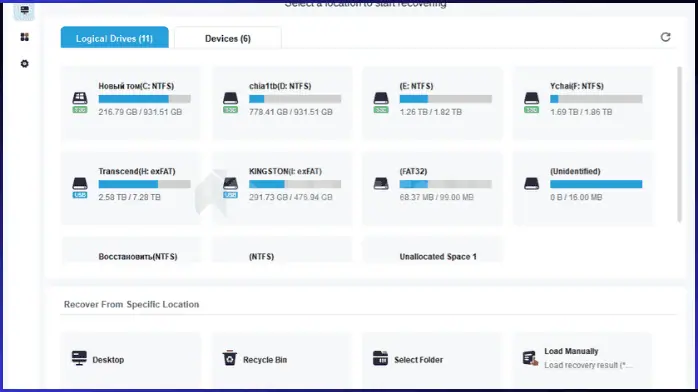Click the Windows drive icon for C: NTFS
This screenshot has width=698, height=392.
80,102
